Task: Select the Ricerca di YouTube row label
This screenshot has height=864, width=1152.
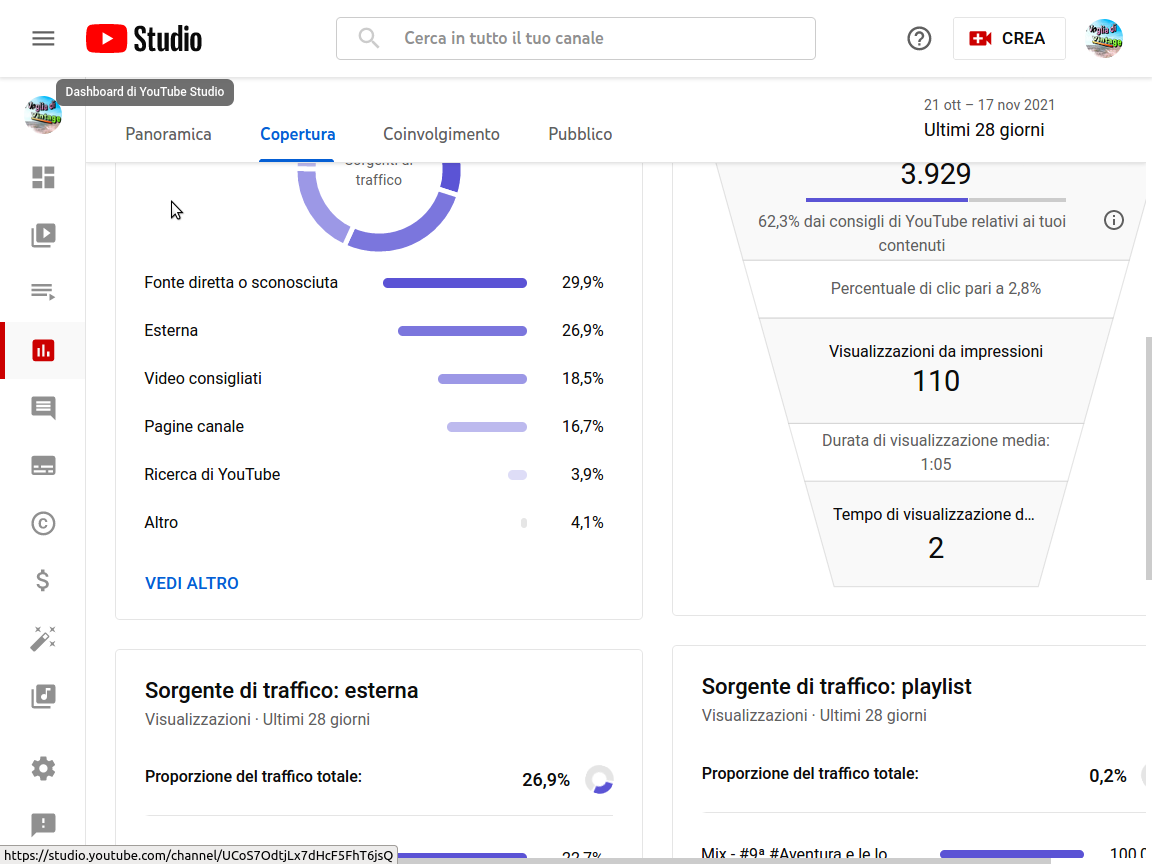Action: click(x=212, y=475)
